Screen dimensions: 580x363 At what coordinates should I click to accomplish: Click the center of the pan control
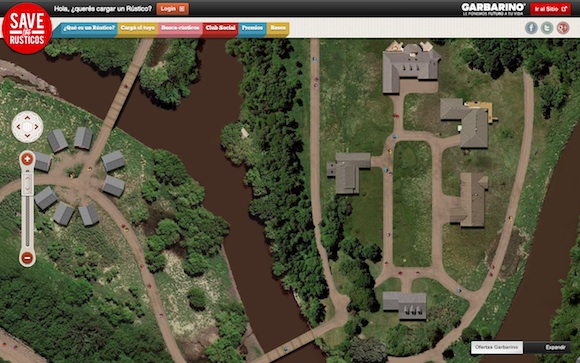[27, 127]
